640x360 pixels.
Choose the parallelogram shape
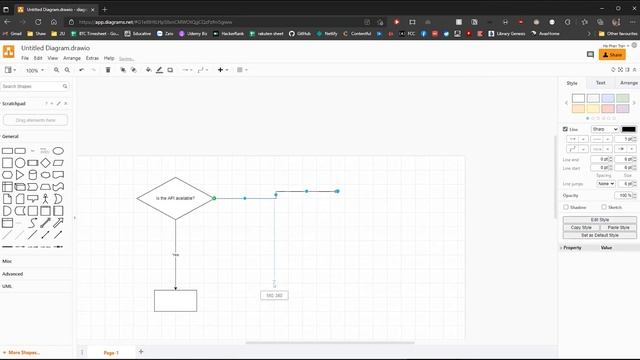point(58,163)
